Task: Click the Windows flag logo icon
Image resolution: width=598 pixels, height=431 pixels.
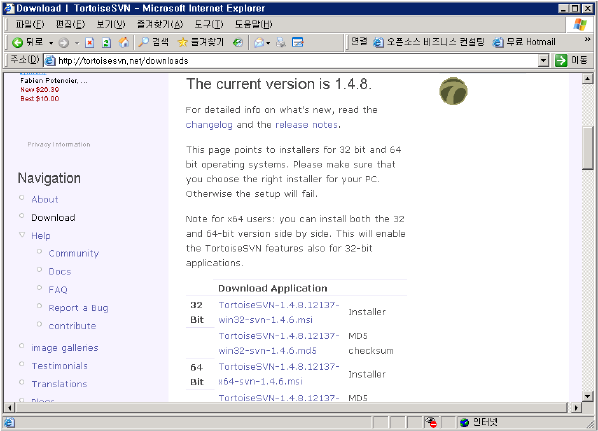Action: (x=580, y=24)
